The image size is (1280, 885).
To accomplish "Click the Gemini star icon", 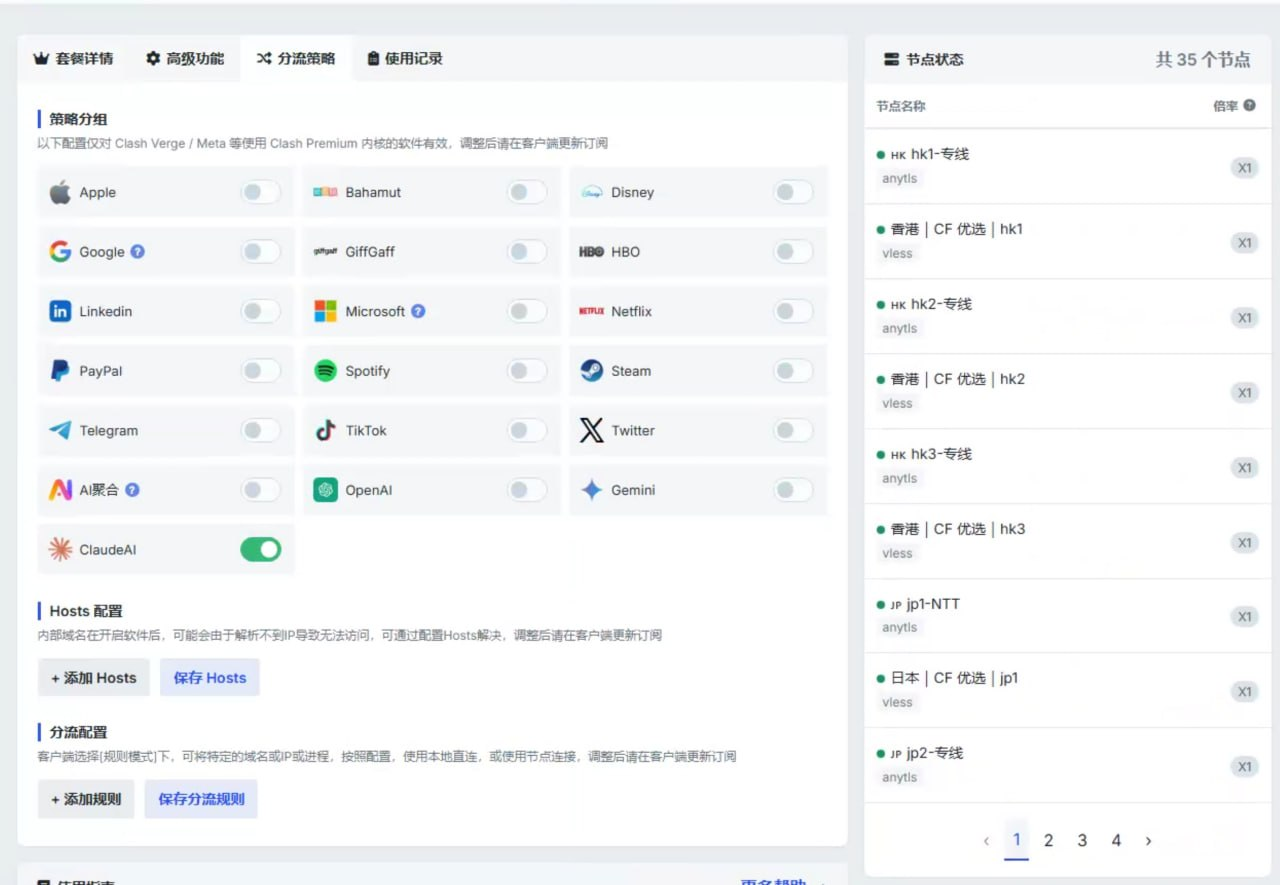I will tap(591, 490).
